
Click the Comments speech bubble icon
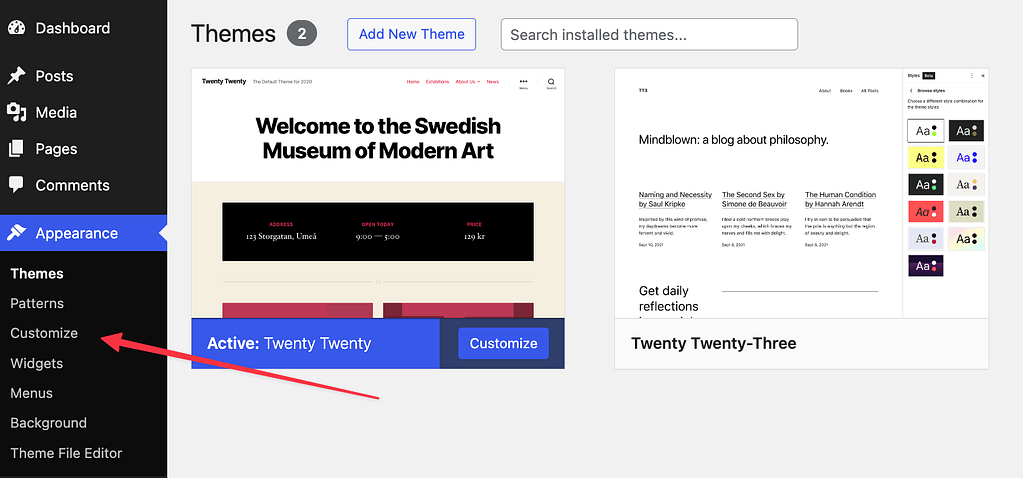[16, 185]
